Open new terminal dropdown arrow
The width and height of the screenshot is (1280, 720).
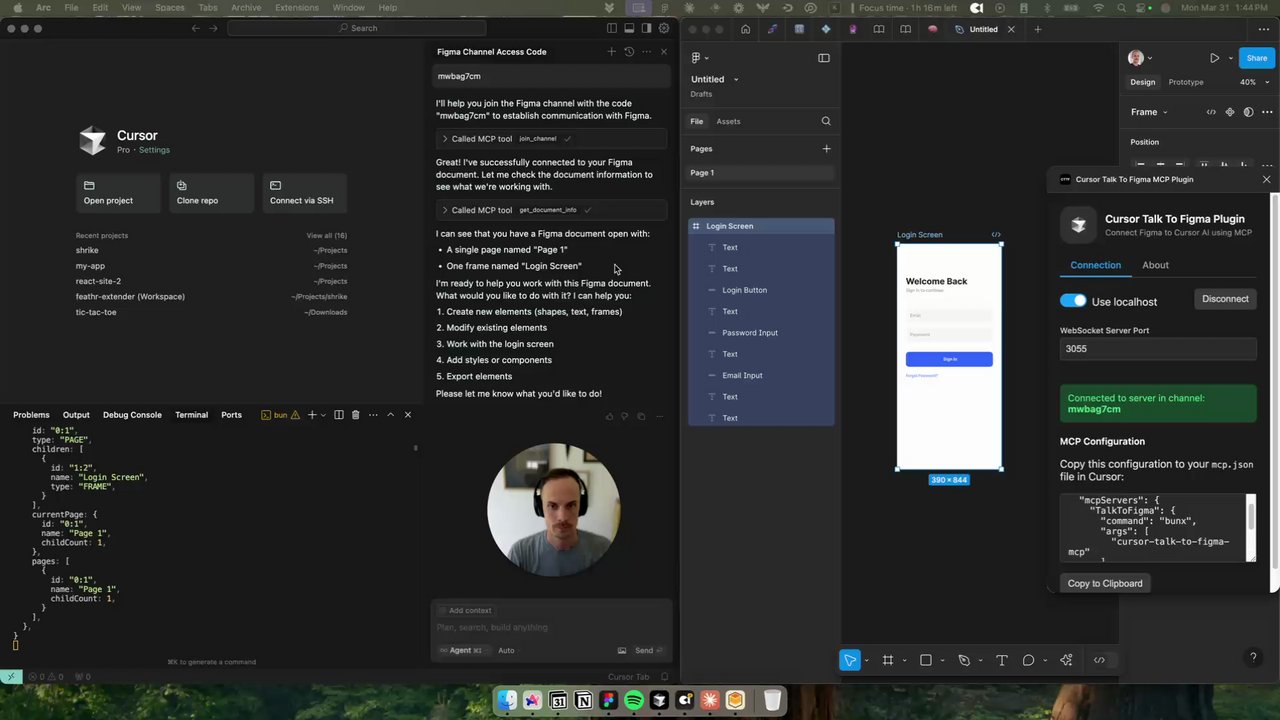point(323,415)
